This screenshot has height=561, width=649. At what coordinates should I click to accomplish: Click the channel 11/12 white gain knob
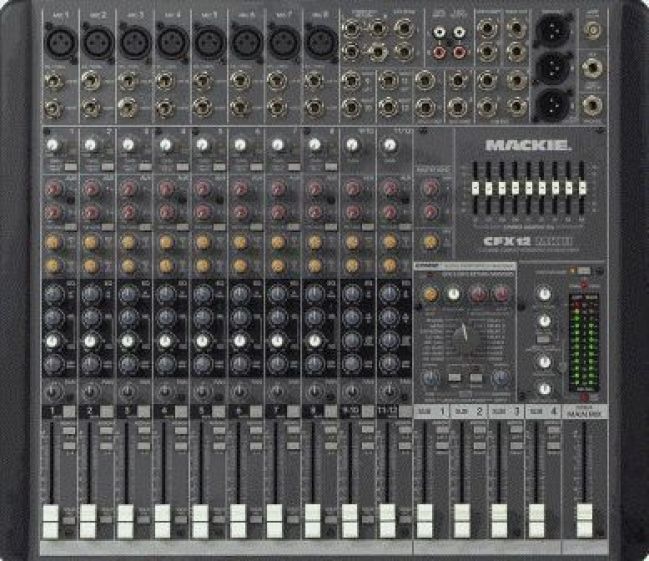pos(389,146)
